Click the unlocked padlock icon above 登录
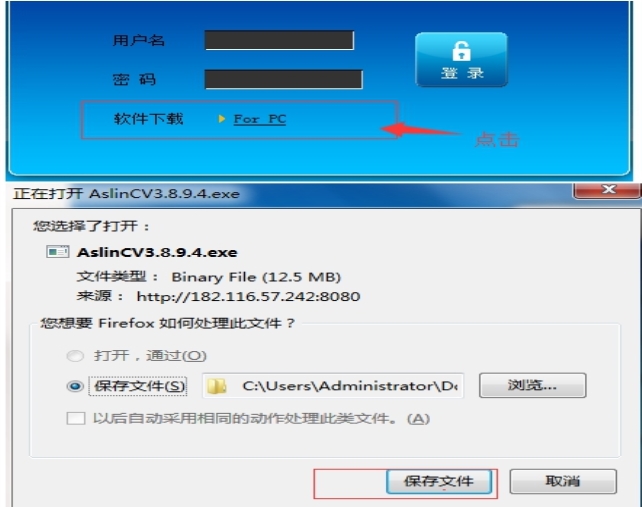This screenshot has width=642, height=507. coord(461,51)
